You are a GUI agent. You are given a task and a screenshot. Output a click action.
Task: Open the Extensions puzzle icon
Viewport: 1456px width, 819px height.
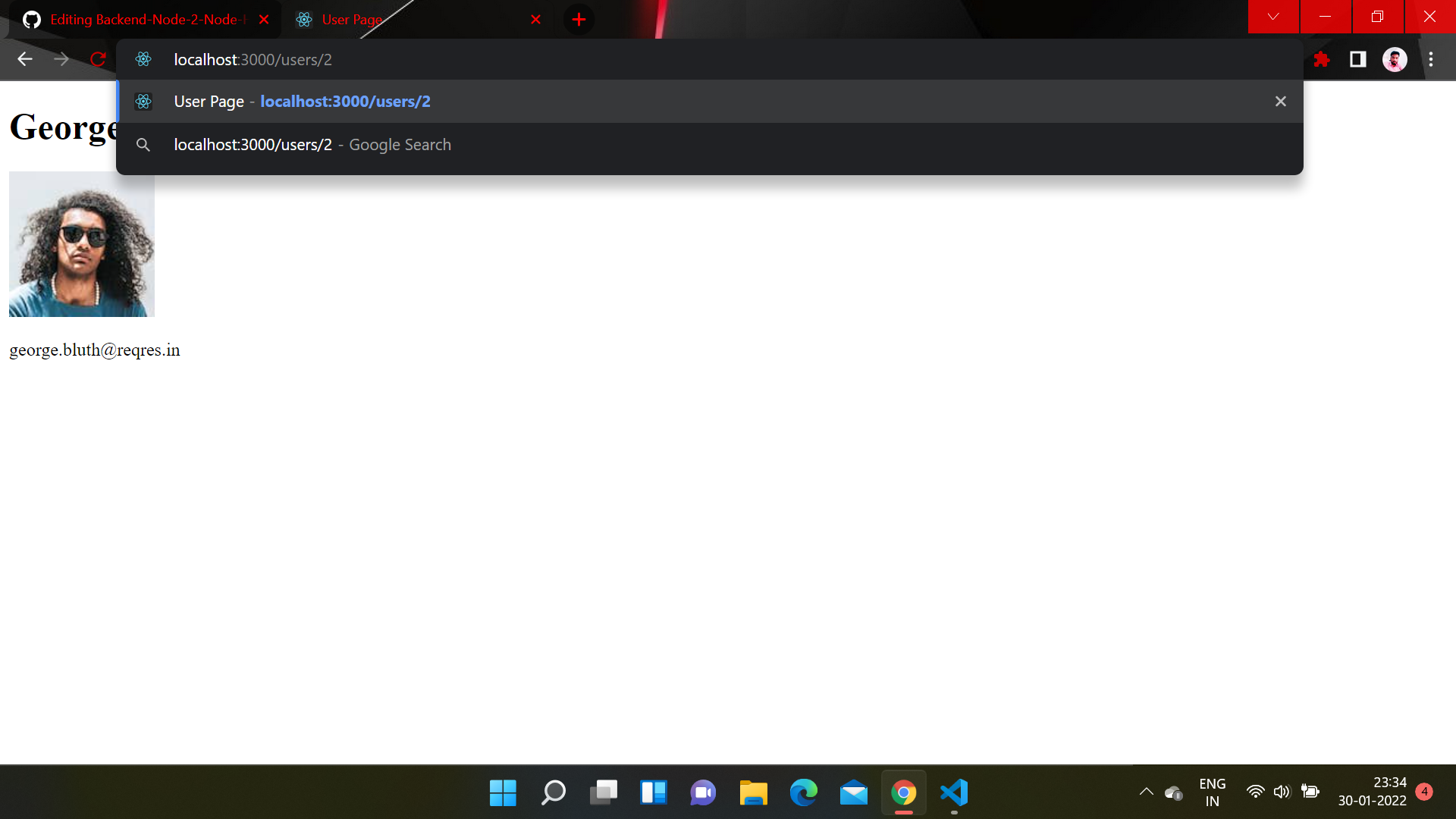1322,59
